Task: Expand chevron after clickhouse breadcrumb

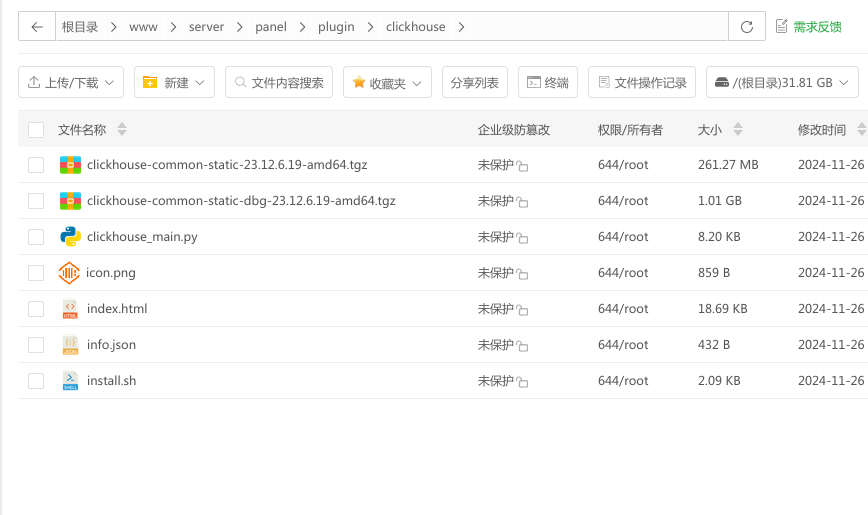Action: [x=461, y=27]
